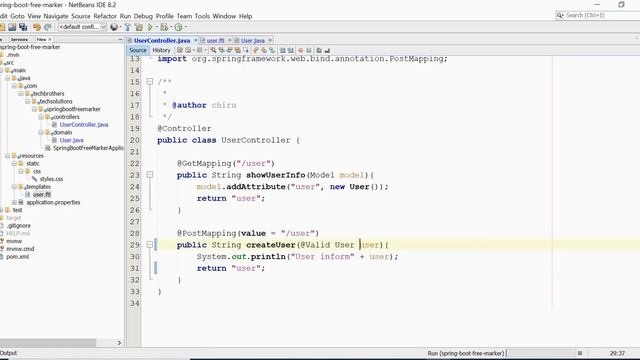Open the Window menu
Image resolution: width=640 pixels, height=360 pixels.
click(x=224, y=16)
